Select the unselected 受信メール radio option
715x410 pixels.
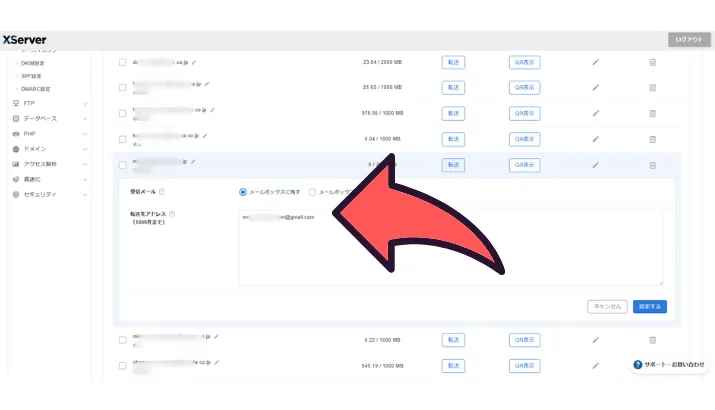point(312,192)
